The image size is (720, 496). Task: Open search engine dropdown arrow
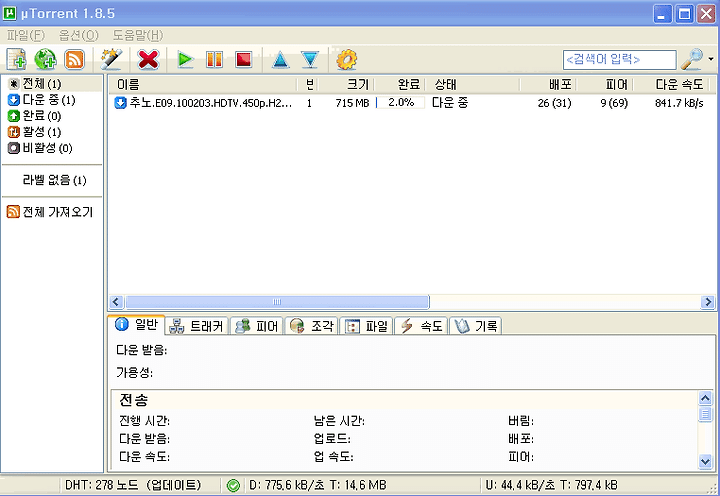click(711, 59)
